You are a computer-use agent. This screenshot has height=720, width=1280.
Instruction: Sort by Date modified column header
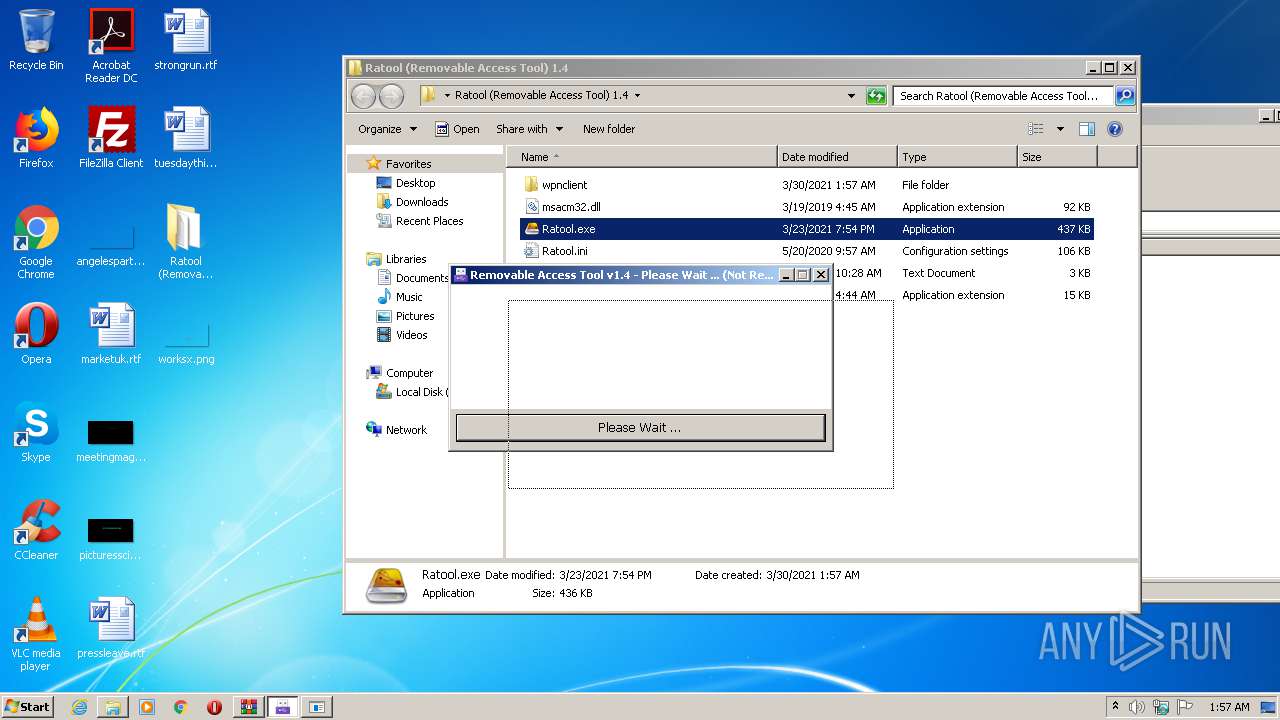pyautogui.click(x=837, y=157)
